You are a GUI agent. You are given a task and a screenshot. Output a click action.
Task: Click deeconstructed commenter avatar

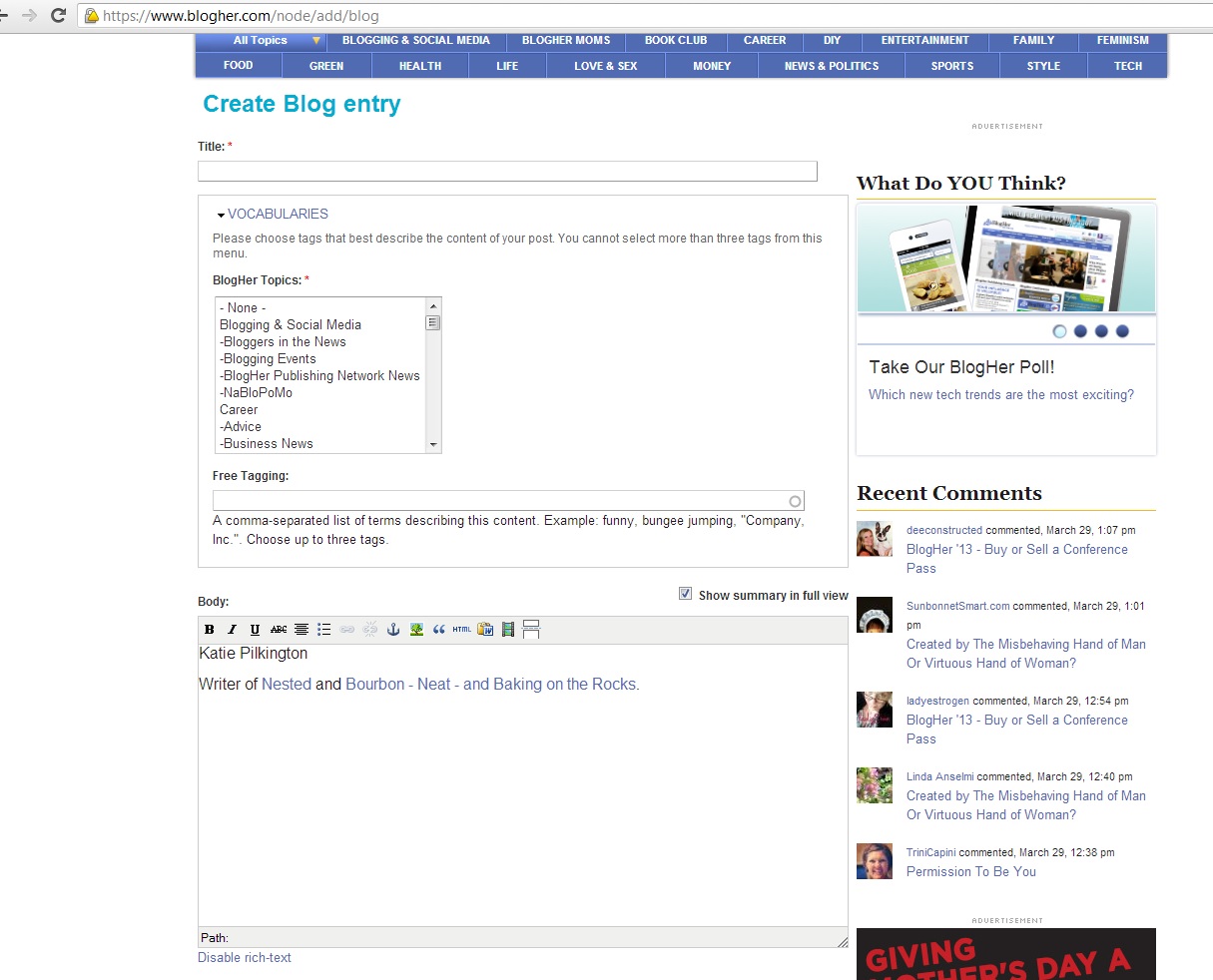click(875, 539)
